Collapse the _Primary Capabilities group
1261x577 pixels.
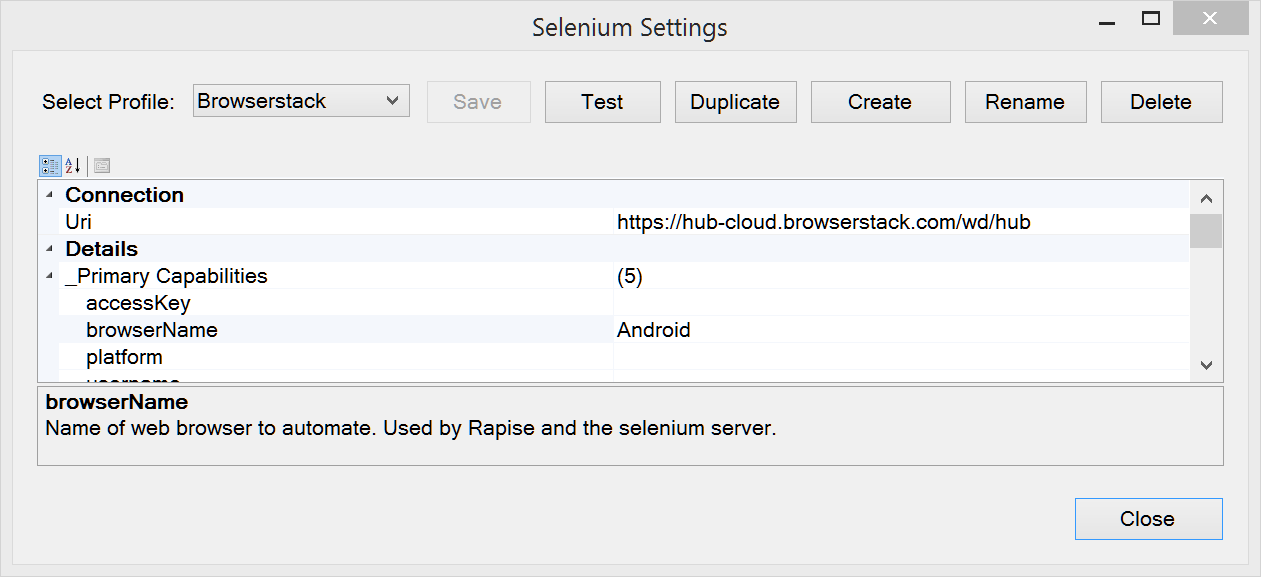49,276
